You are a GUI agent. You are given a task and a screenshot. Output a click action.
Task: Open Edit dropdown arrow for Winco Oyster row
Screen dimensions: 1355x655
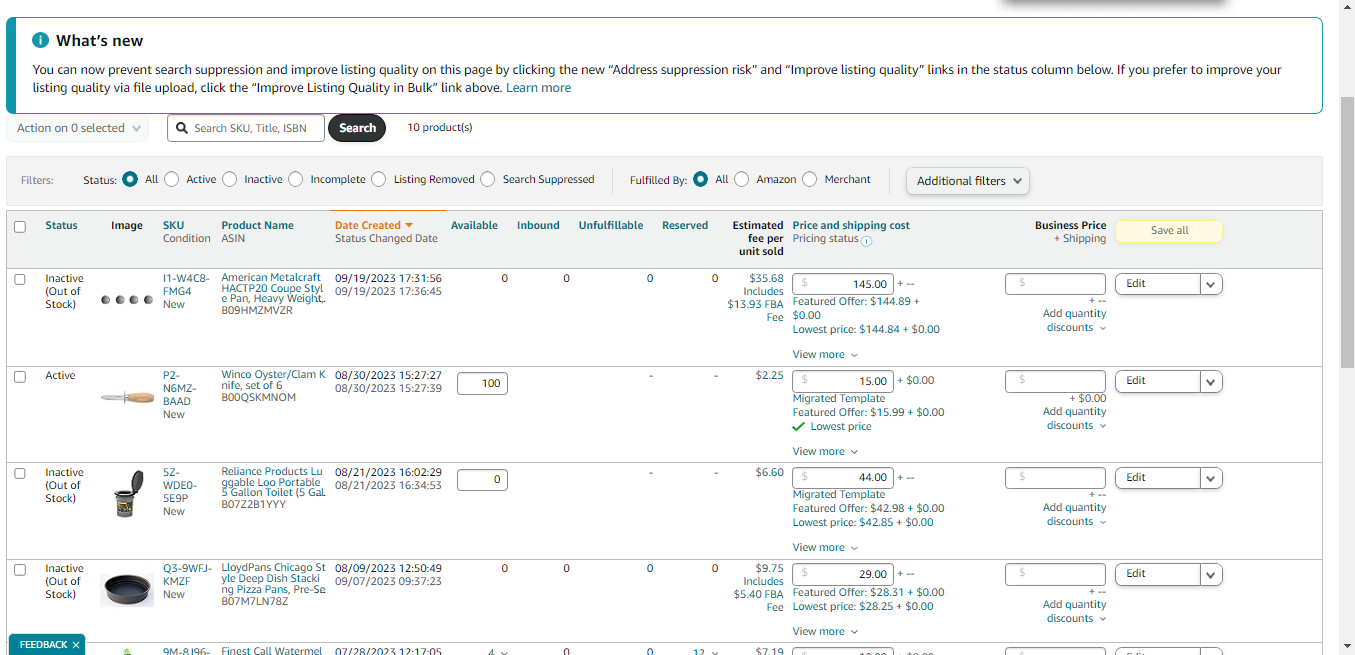point(1211,381)
